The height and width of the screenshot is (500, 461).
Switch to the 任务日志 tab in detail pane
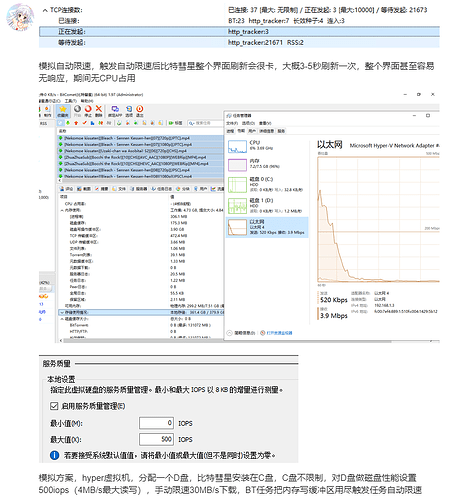pyautogui.click(x=162, y=189)
